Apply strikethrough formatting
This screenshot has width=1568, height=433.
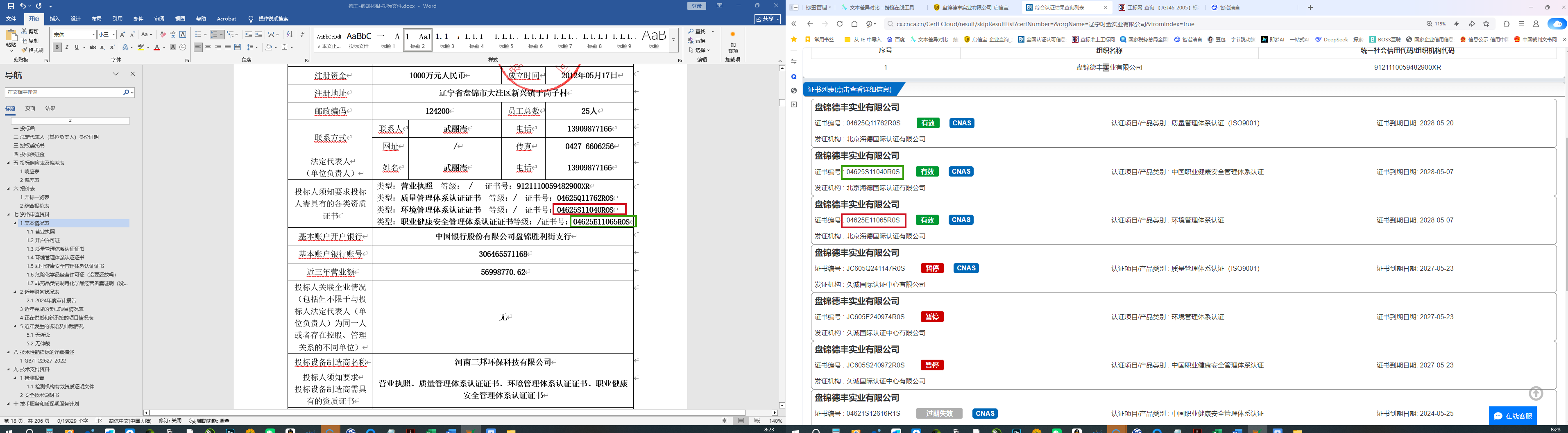[x=93, y=48]
